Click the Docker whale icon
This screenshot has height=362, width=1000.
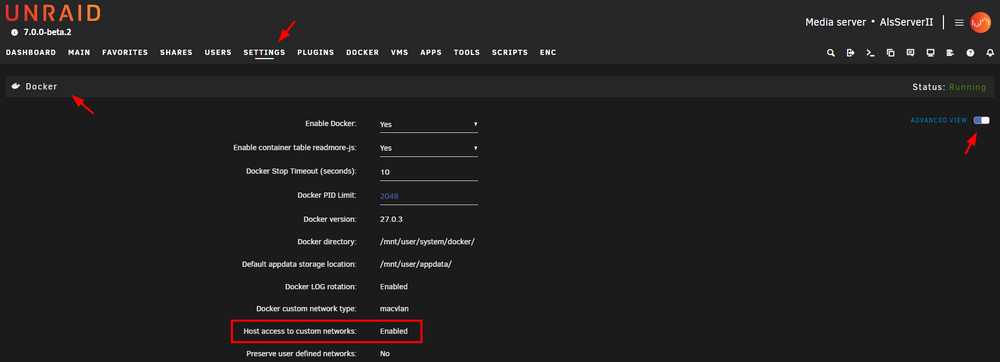pyautogui.click(x=16, y=86)
